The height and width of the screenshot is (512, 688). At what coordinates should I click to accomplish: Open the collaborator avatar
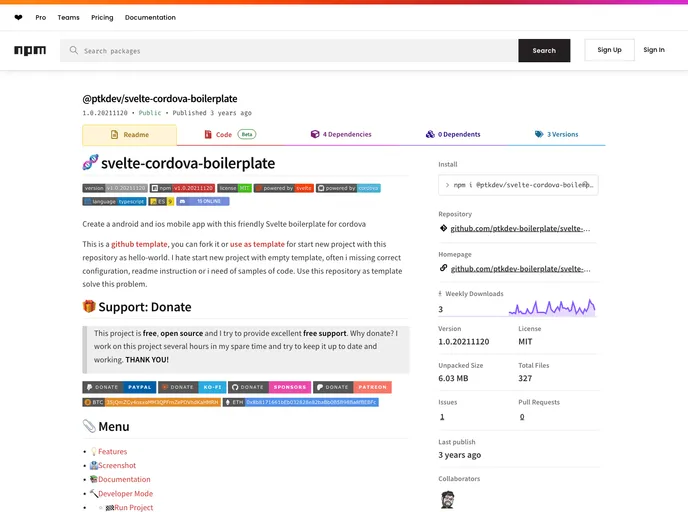pos(447,499)
